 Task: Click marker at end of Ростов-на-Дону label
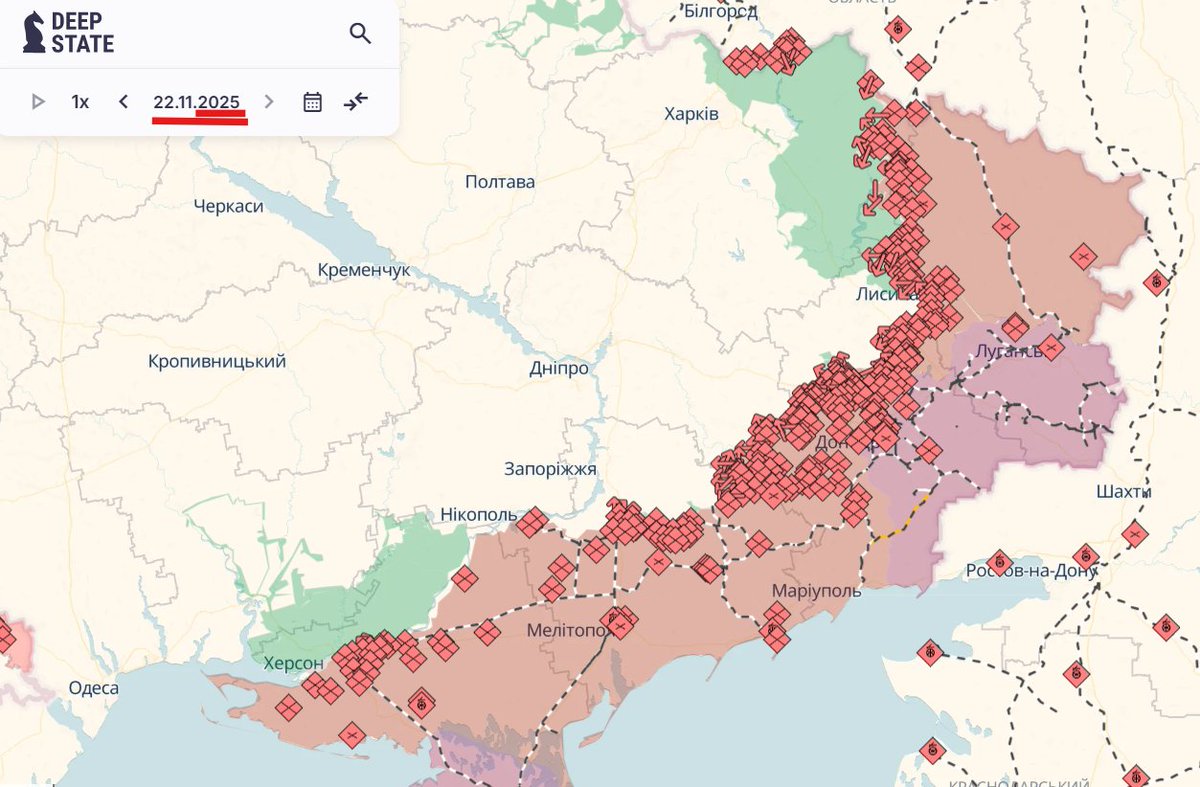[x=1086, y=555]
